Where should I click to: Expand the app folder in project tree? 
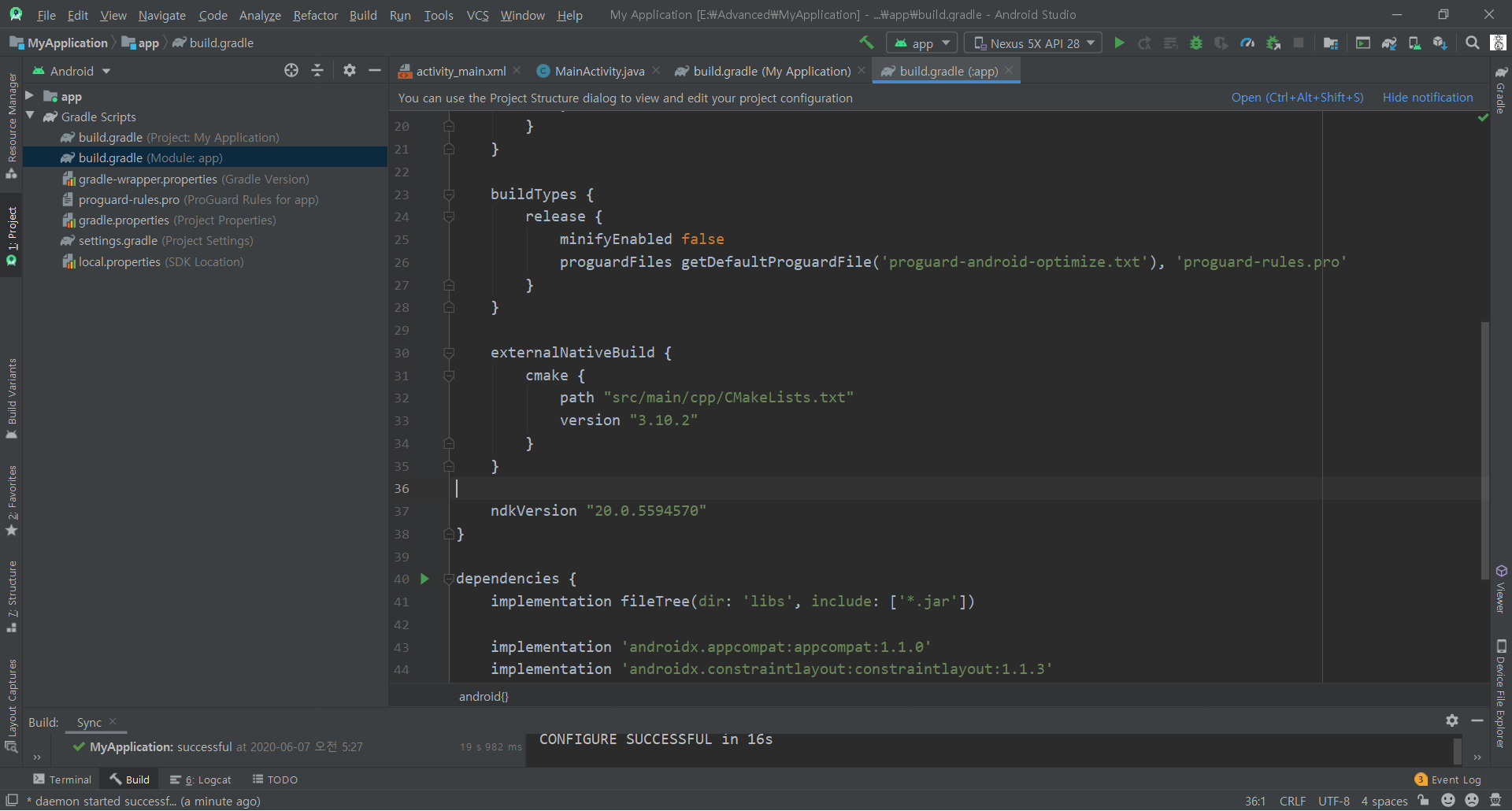point(30,95)
